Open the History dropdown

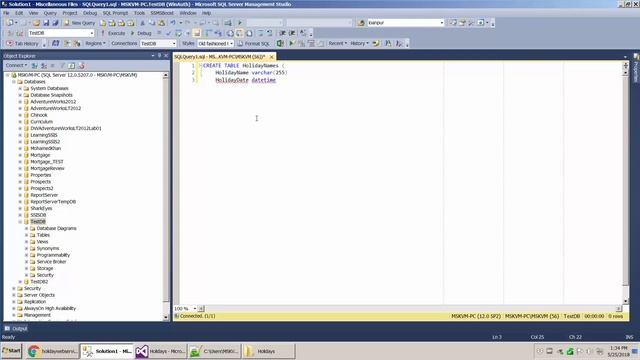(x=359, y=43)
